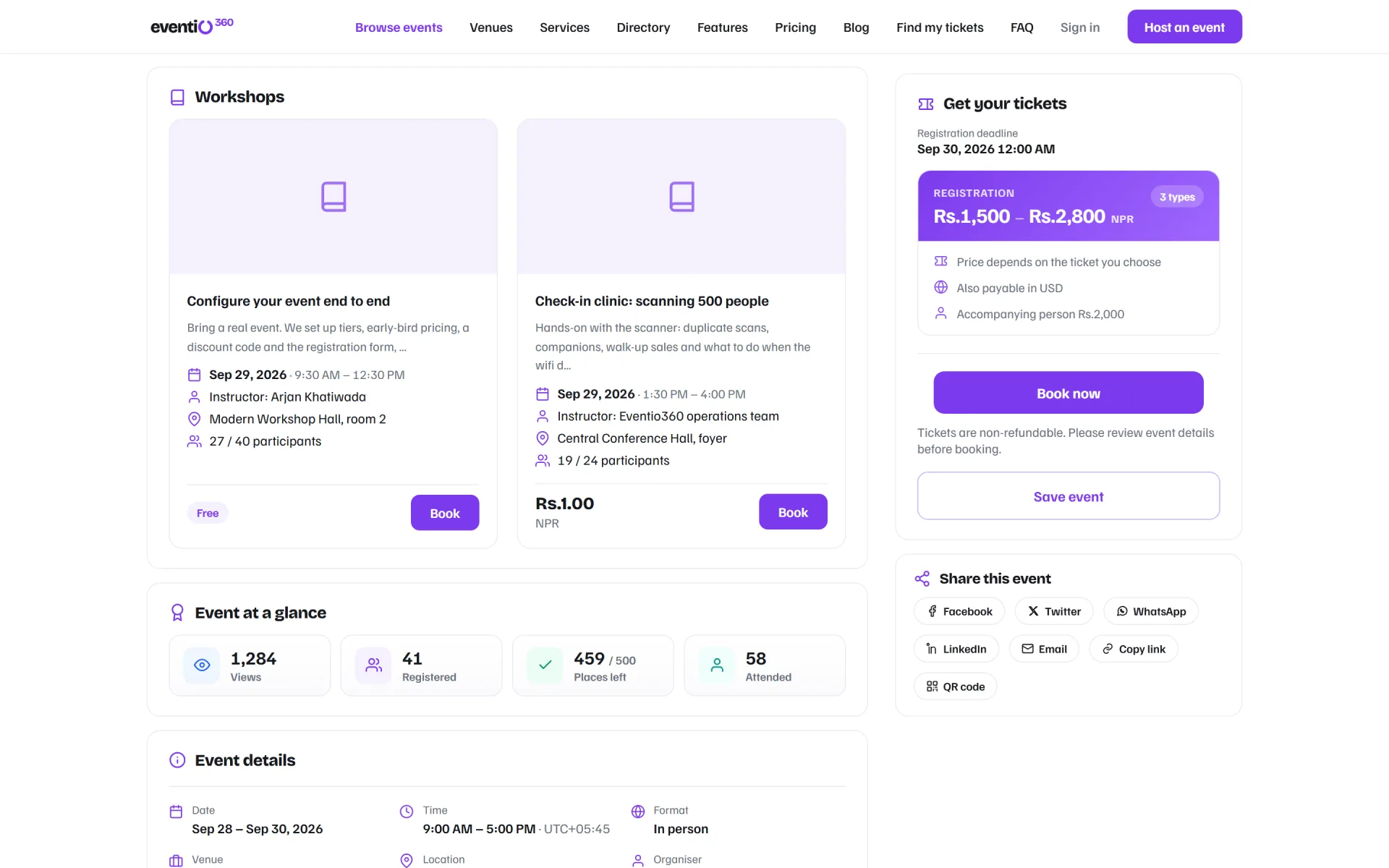Click the person icon on the Attended stat
Viewport: 1389px width, 868px height.
coord(717,665)
